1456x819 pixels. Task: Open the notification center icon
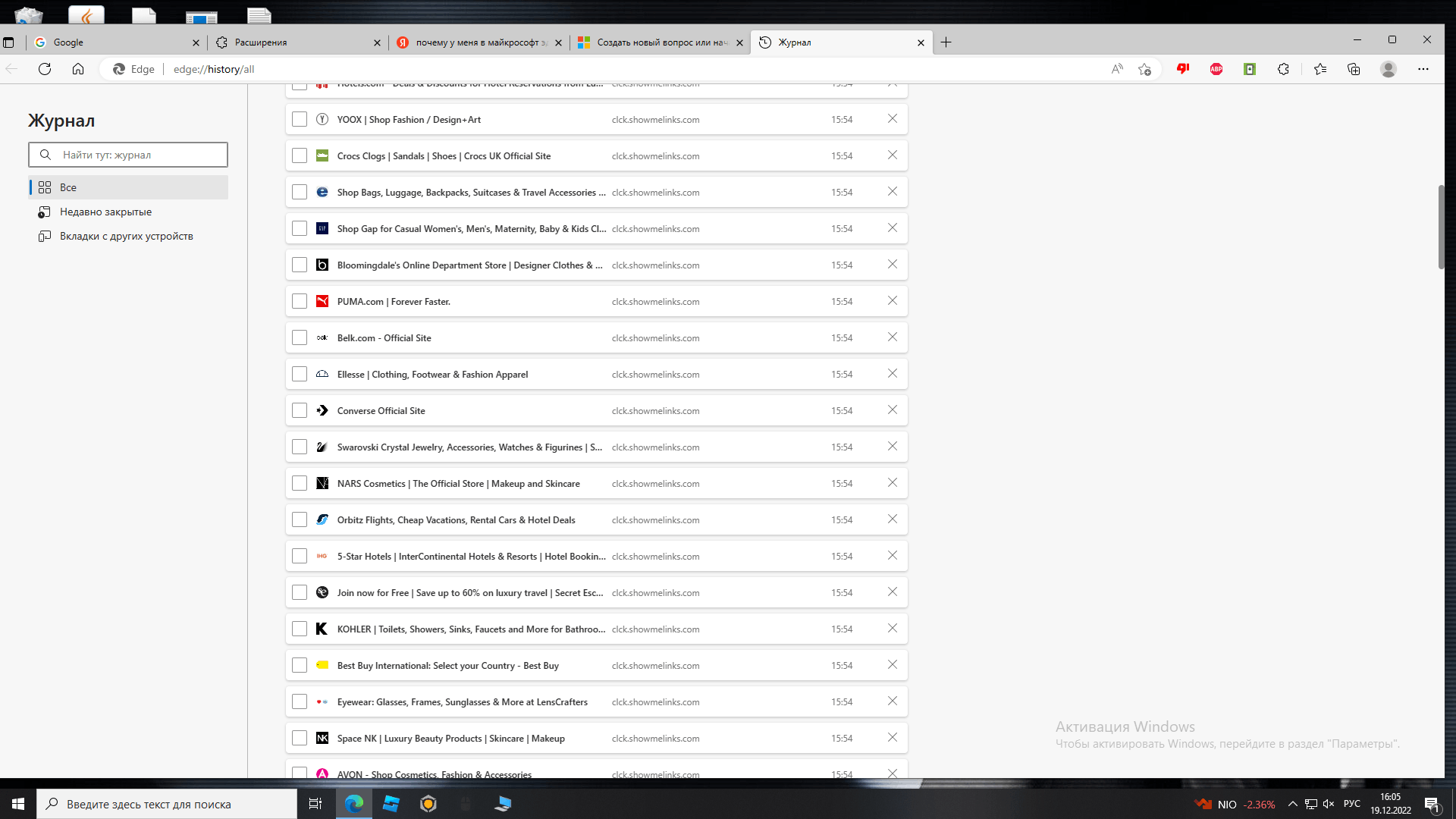1432,805
